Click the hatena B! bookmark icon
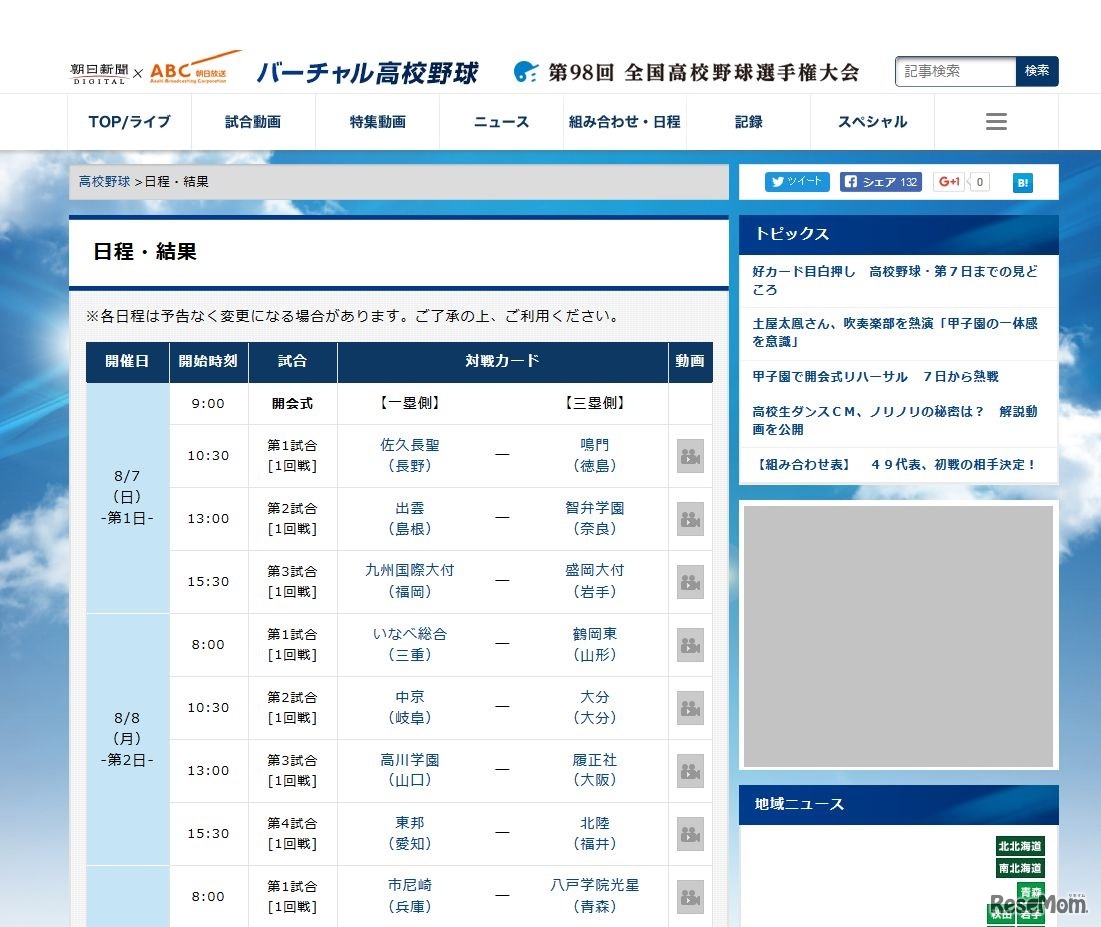This screenshot has height=927, width=1101. 1022,181
